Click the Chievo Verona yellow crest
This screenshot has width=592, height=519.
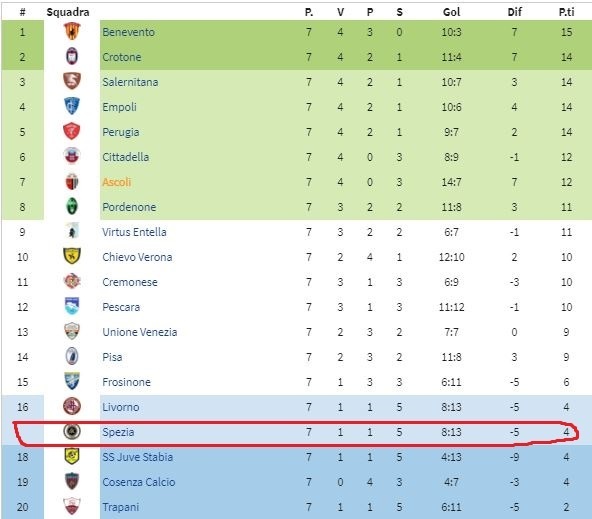click(72, 256)
